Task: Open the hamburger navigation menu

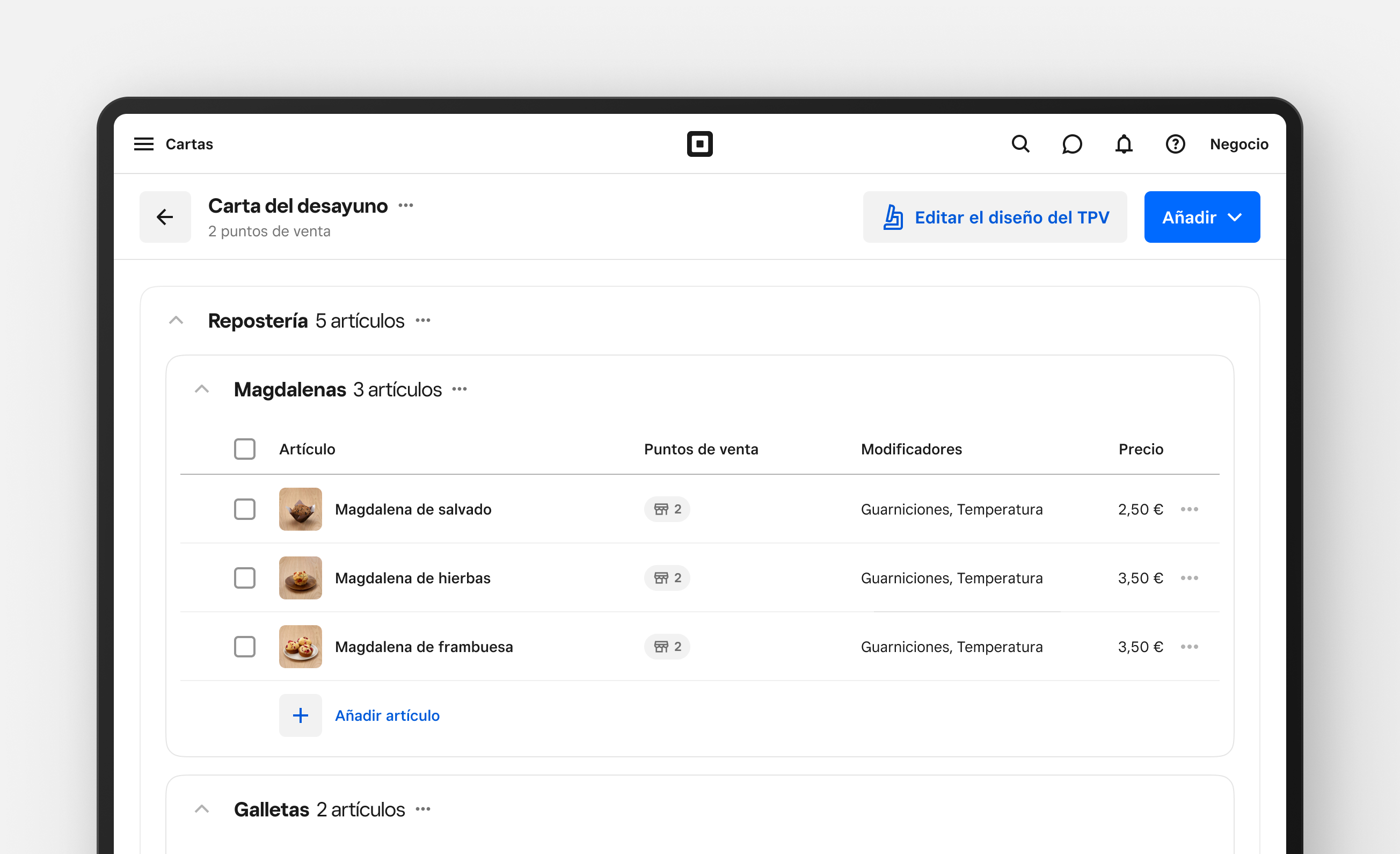Action: [x=144, y=144]
